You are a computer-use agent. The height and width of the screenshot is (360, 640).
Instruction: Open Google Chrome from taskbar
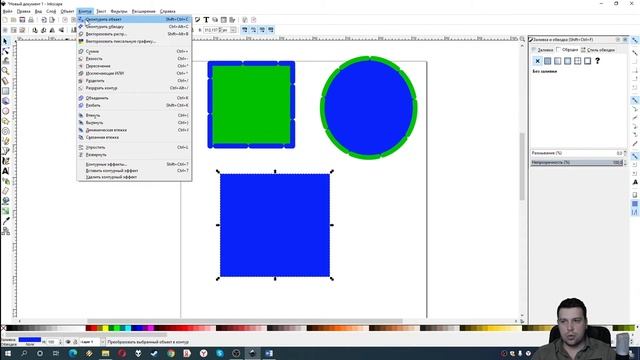(171, 353)
